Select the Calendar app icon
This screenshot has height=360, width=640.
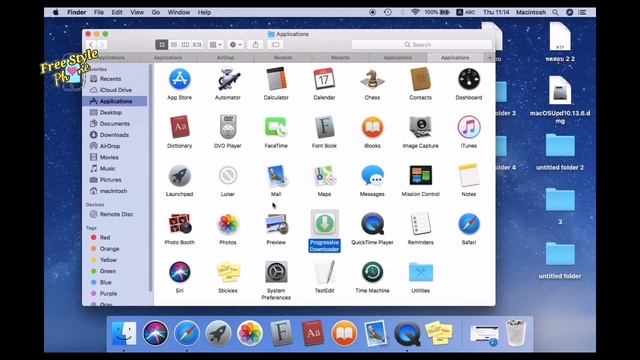[324, 79]
